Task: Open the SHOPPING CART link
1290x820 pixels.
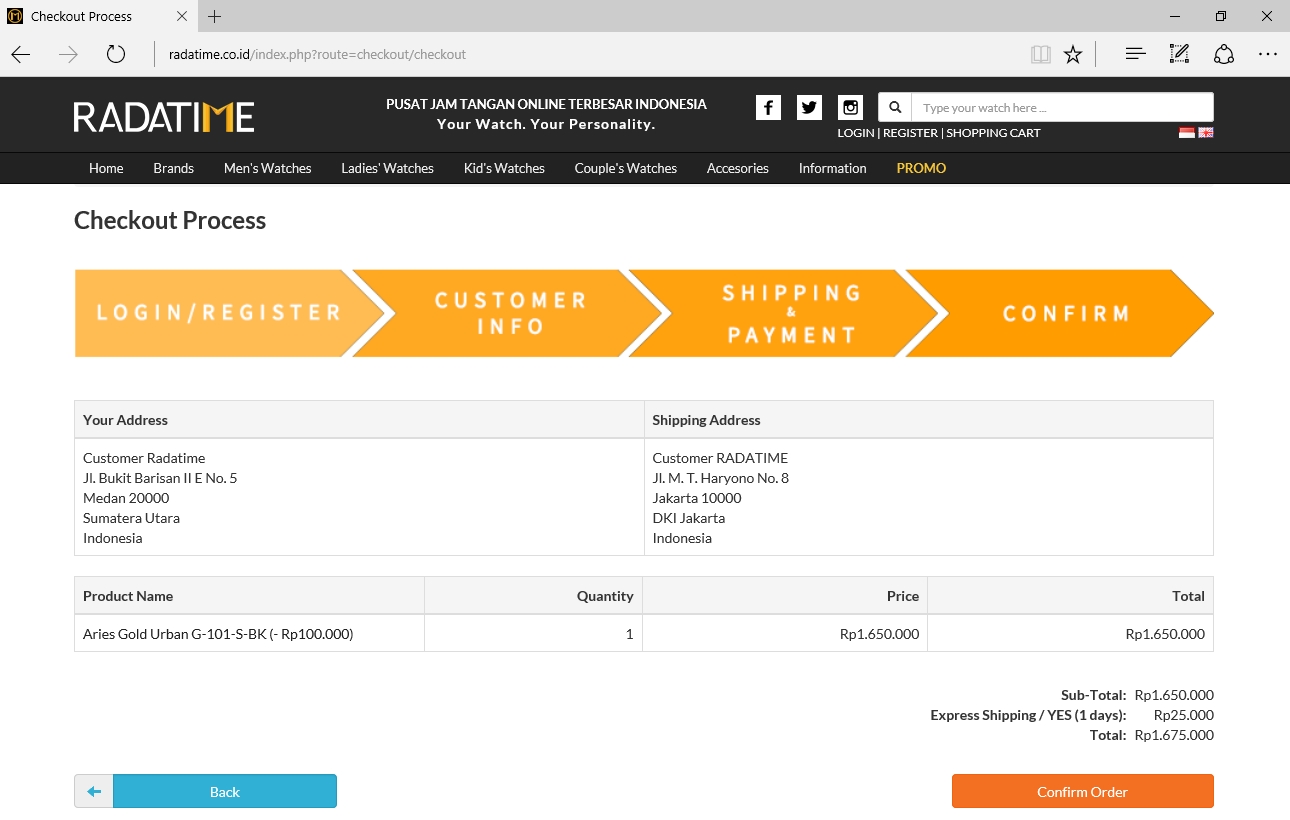Action: coord(993,133)
